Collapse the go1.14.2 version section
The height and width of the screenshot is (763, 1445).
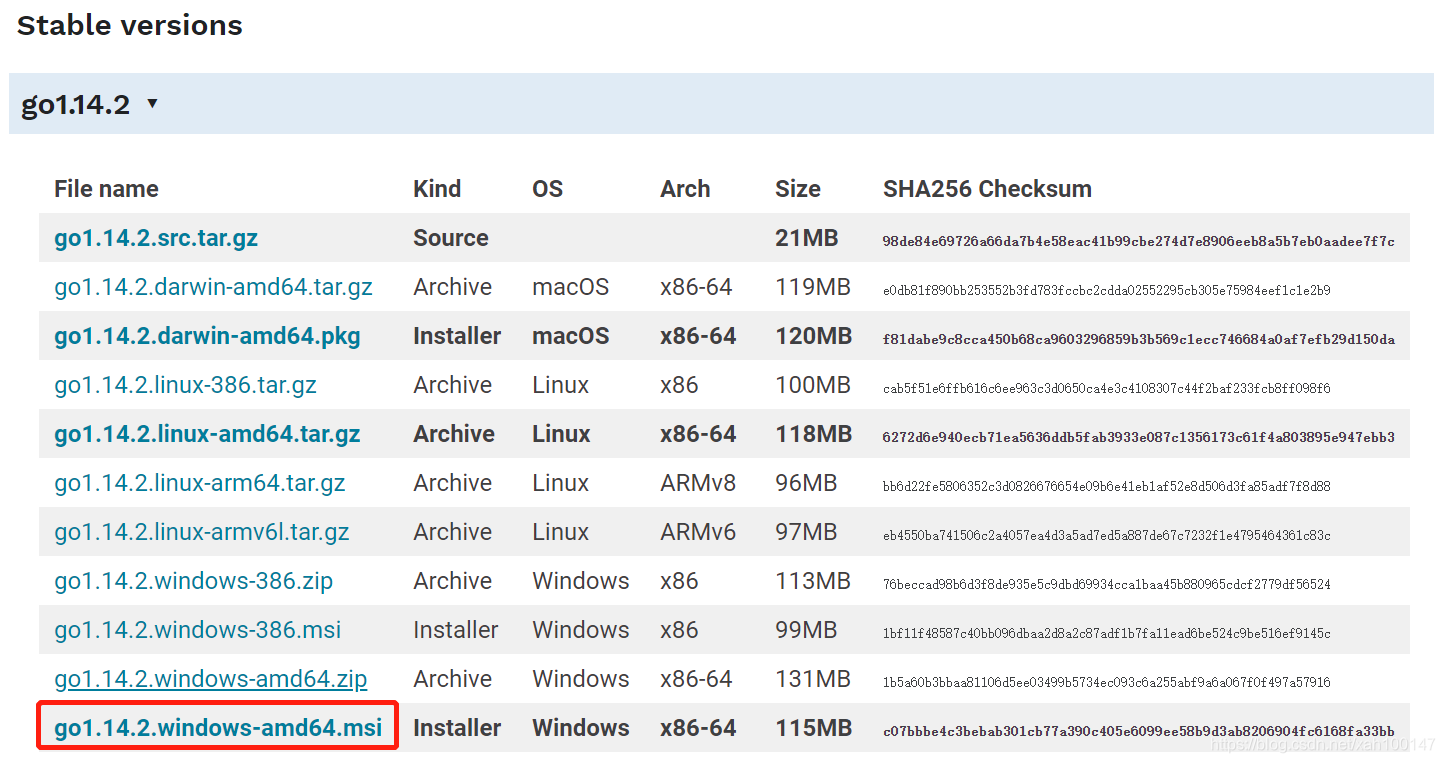click(x=152, y=103)
